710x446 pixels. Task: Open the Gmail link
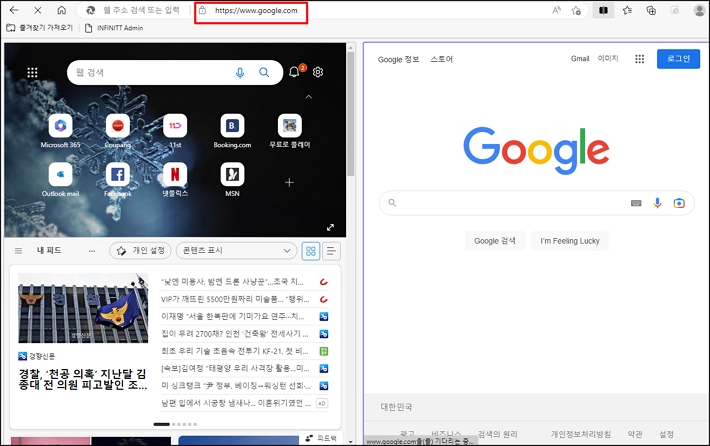pyautogui.click(x=580, y=58)
